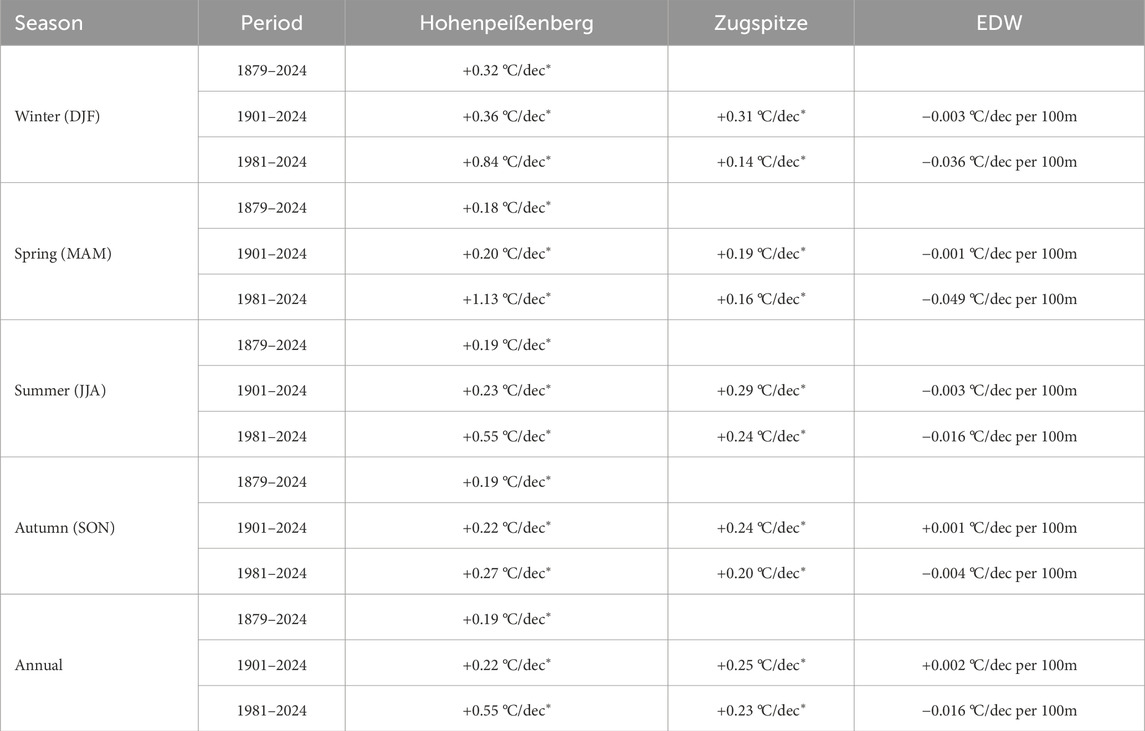Click the +0.32 °C/dec Hohenpeißenberg value

[506, 70]
